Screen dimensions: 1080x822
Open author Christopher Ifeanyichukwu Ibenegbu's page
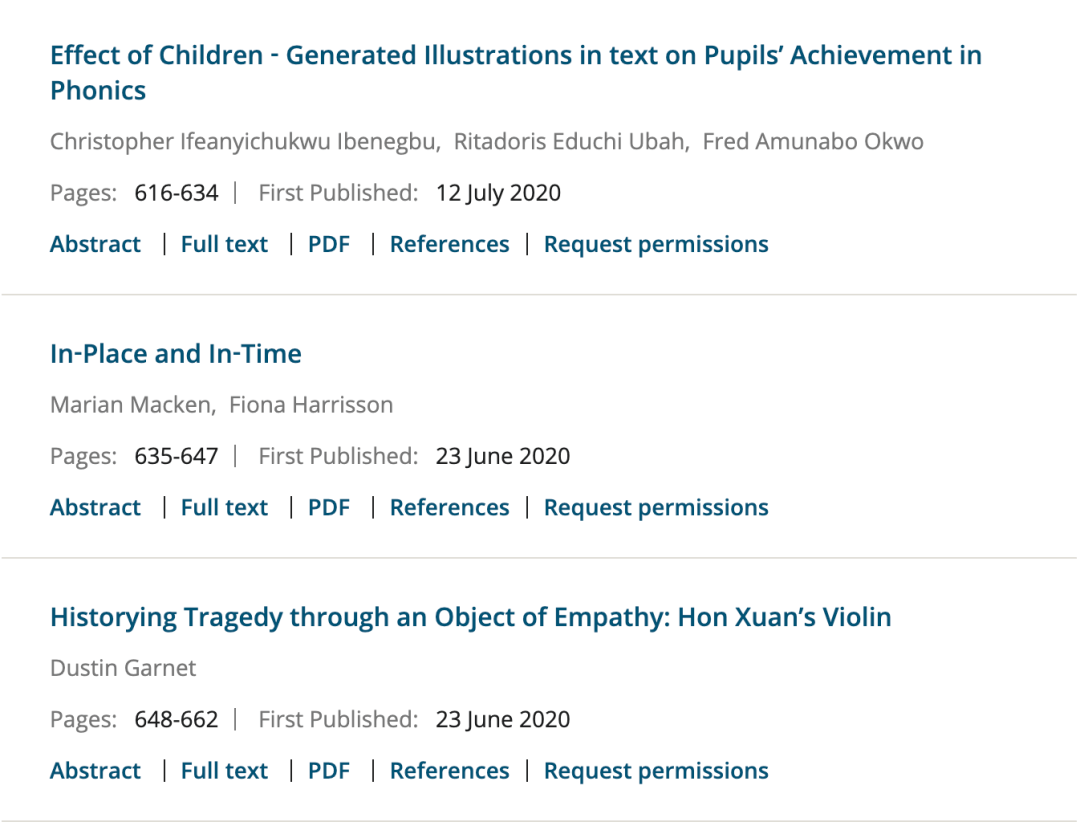click(x=244, y=141)
